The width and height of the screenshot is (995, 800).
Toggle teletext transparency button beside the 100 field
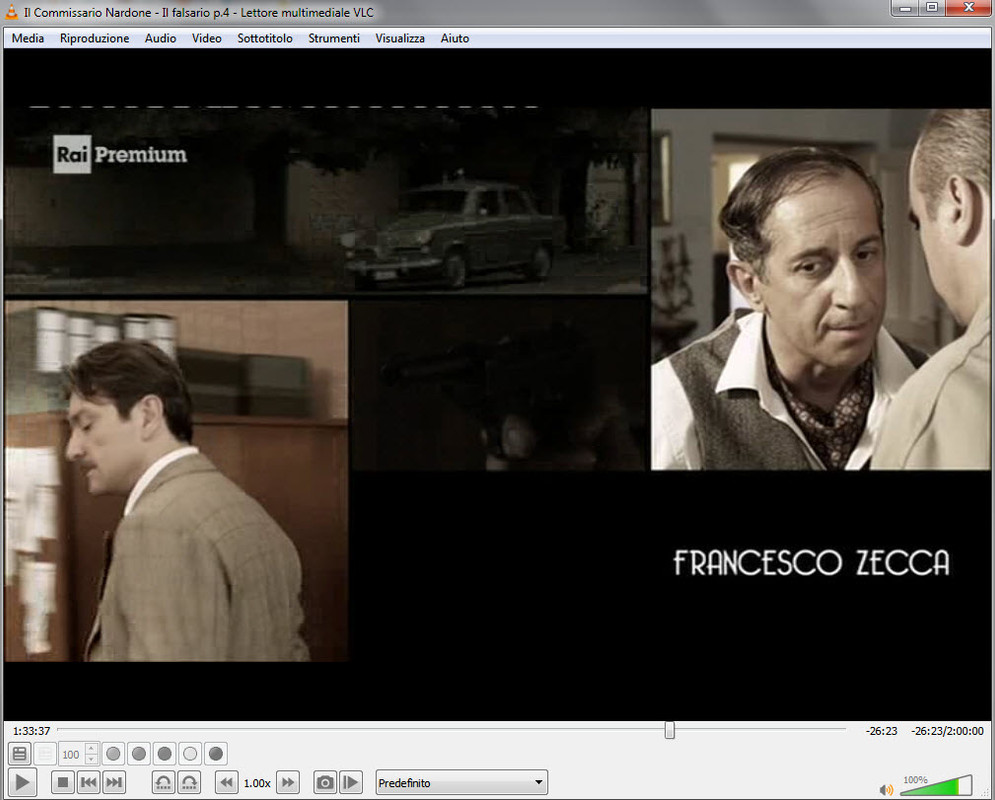click(x=45, y=754)
